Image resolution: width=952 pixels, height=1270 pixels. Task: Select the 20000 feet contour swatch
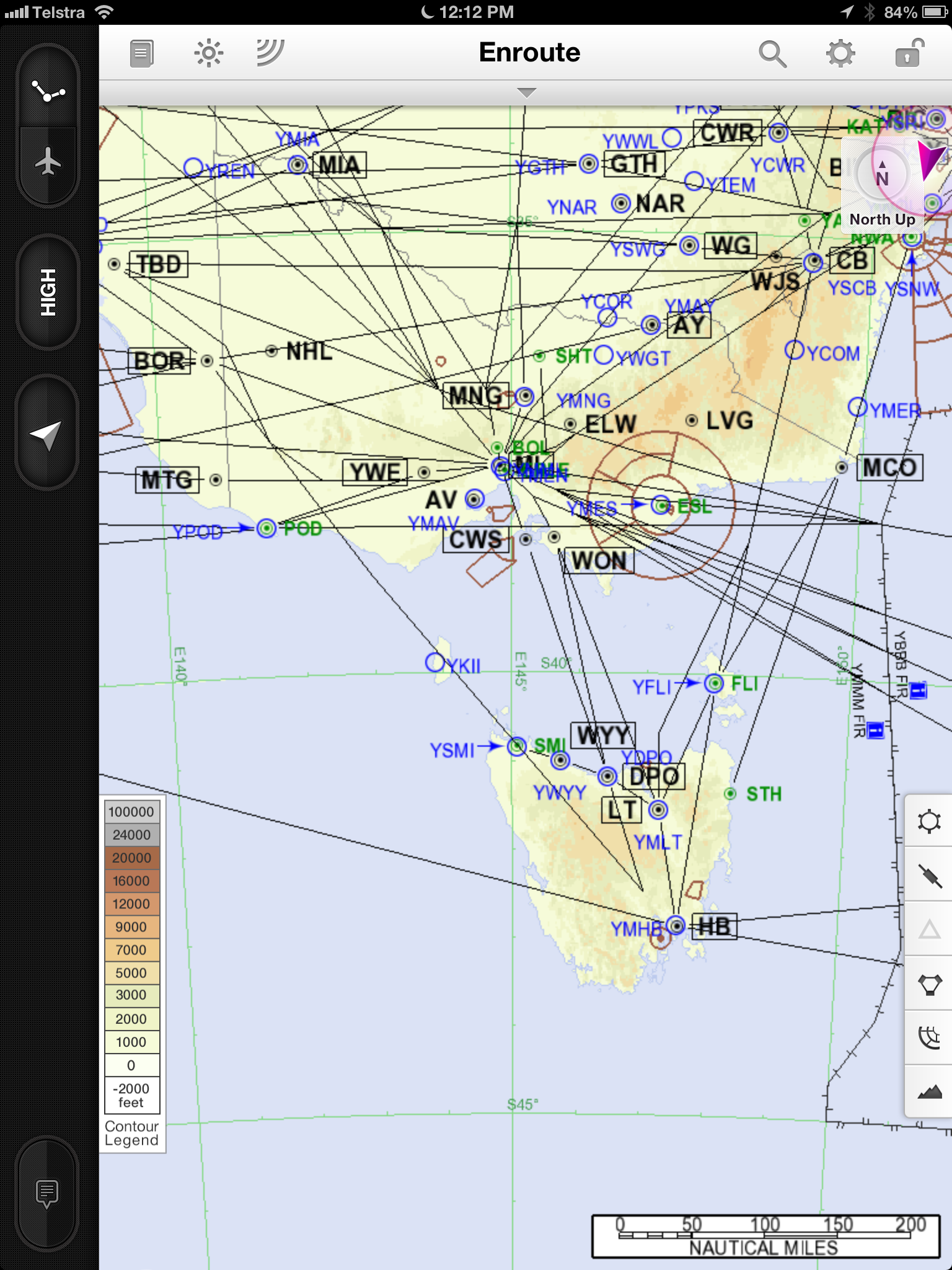tap(131, 858)
